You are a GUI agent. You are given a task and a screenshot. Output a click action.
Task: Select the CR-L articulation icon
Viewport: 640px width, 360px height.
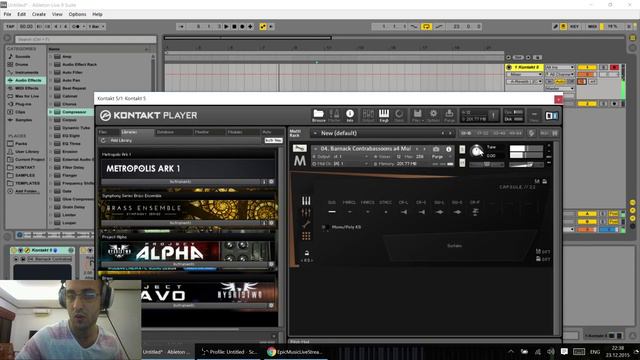[x=404, y=212]
